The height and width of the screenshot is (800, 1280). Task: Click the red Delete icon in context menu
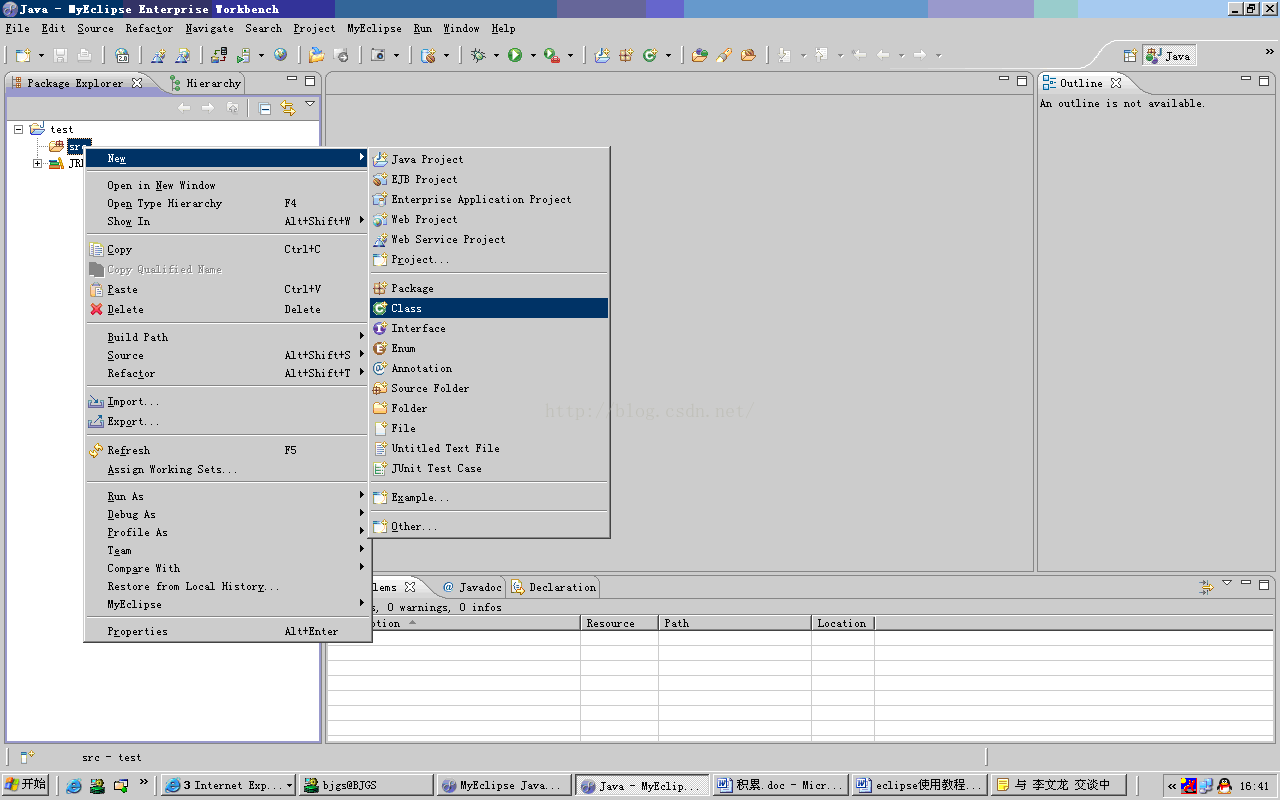pyautogui.click(x=96, y=309)
